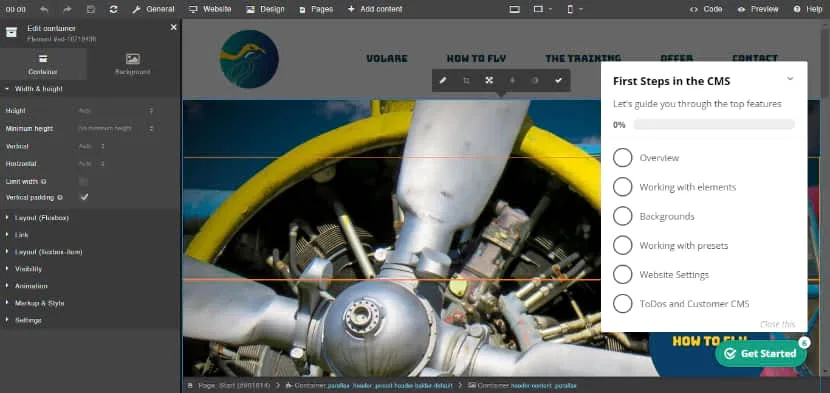The height and width of the screenshot is (393, 830).
Task: Open the Help menu
Action: pyautogui.click(x=808, y=9)
